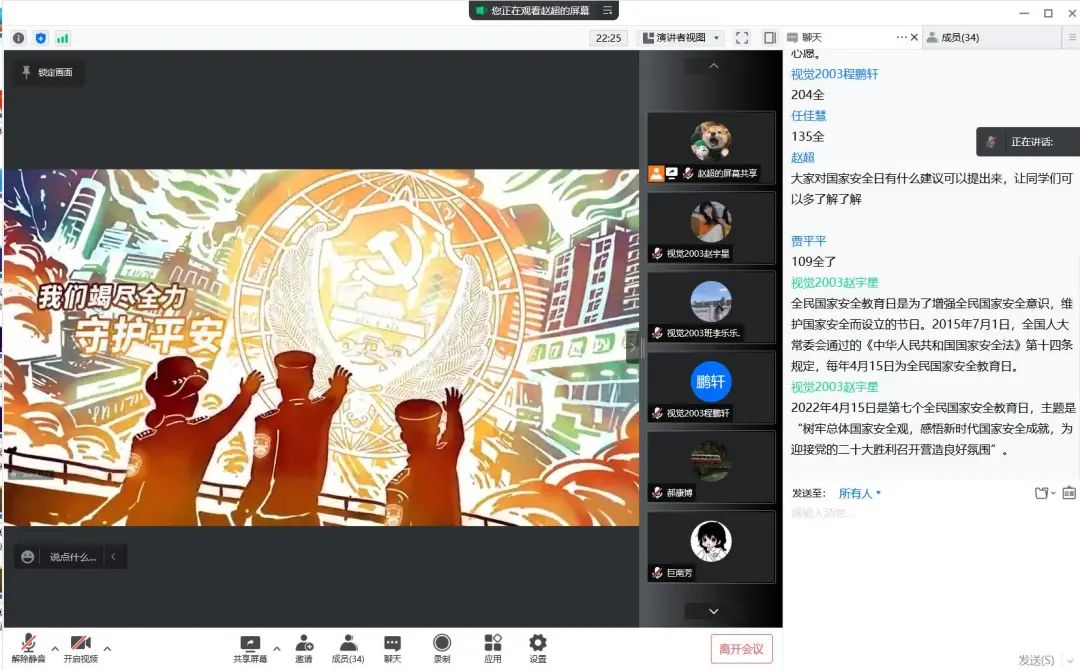1080x670 pixels.
Task: Open the 所有人 recipient dropdown
Action: (x=859, y=493)
